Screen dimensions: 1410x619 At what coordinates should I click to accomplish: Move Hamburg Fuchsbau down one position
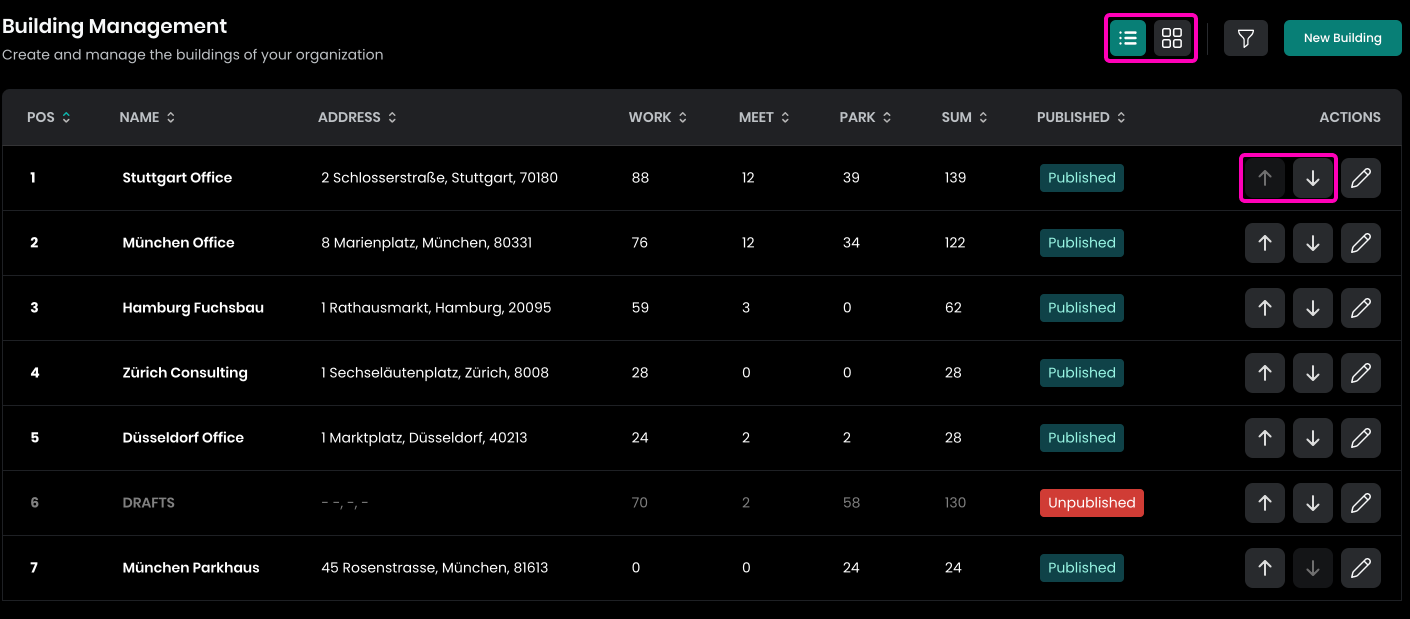pyautogui.click(x=1312, y=308)
